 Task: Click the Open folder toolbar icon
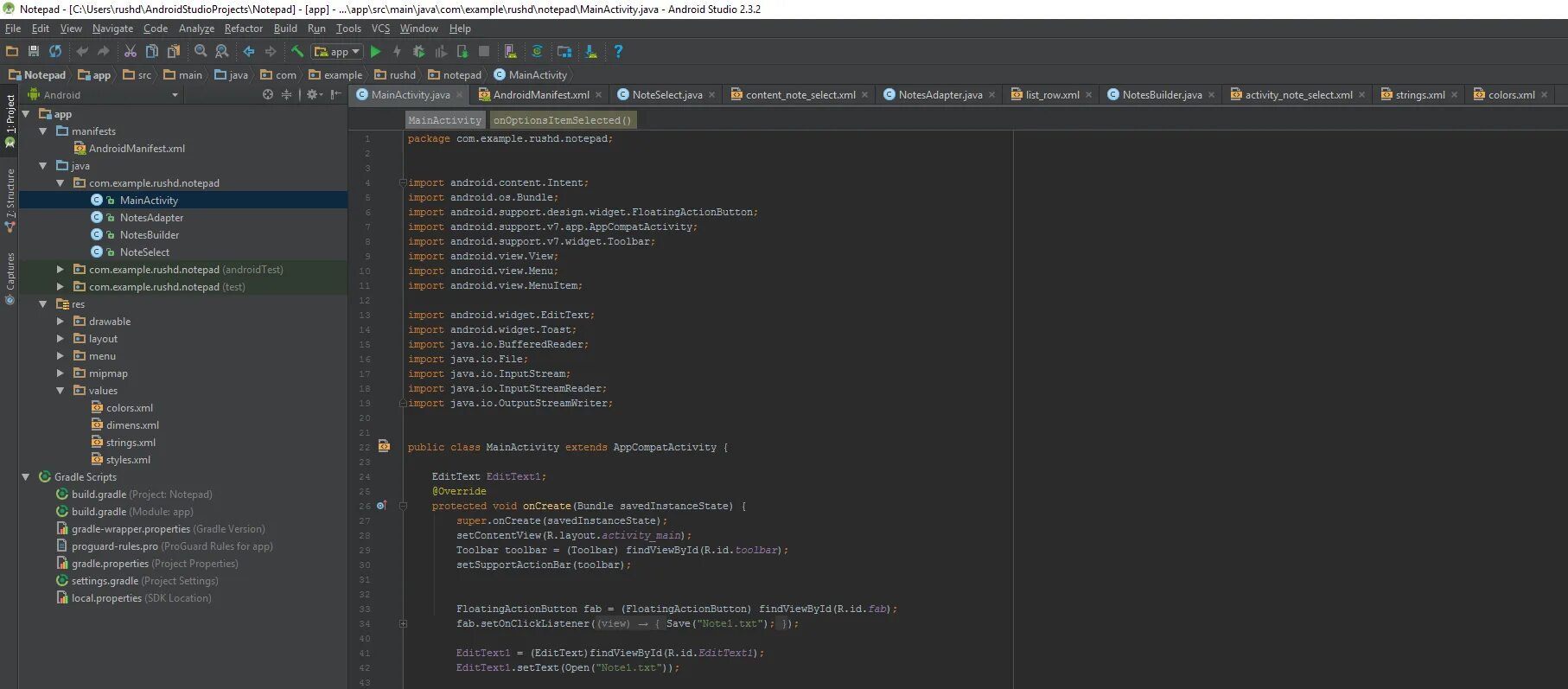(12, 52)
